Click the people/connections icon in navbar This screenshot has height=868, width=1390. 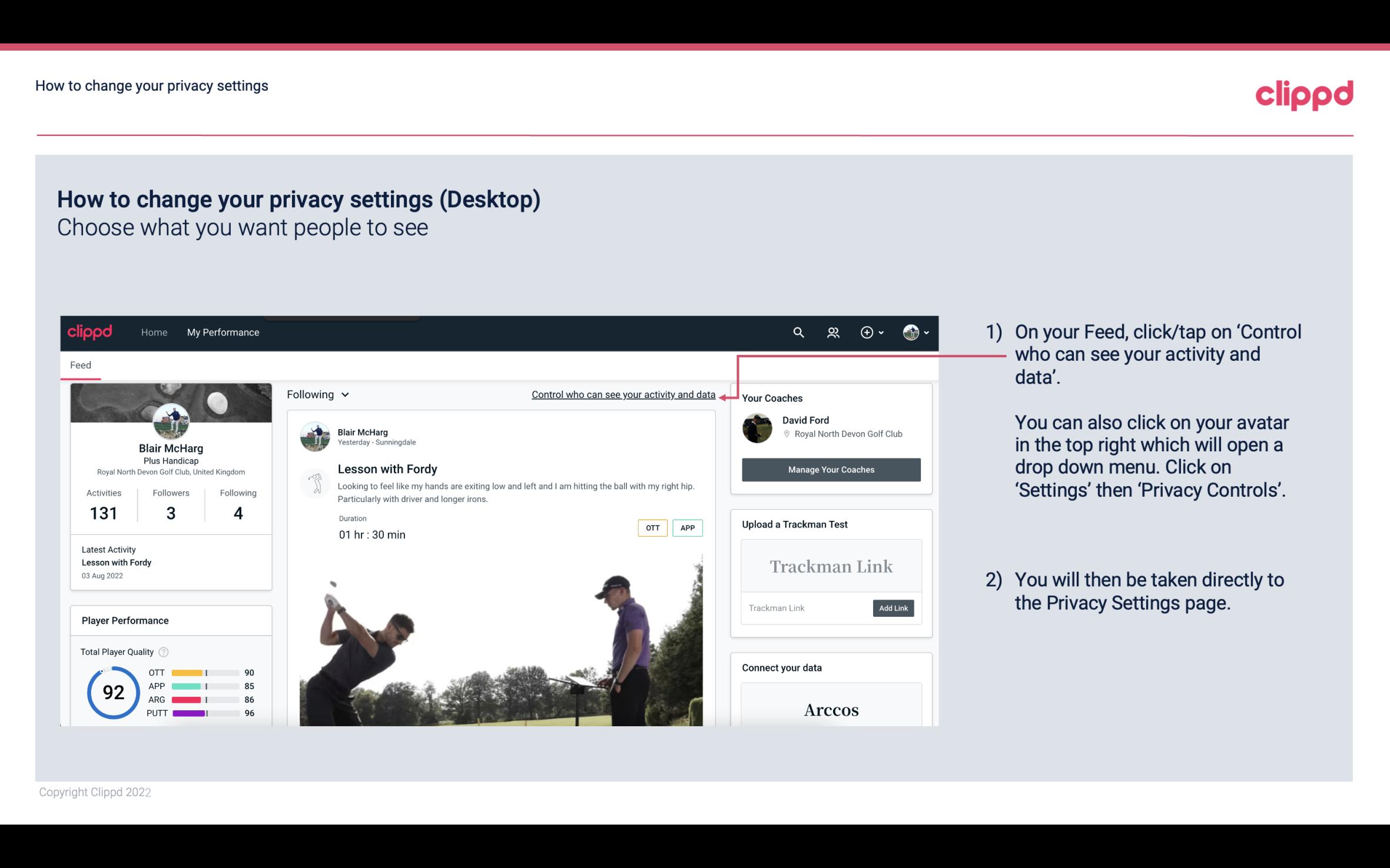832,332
